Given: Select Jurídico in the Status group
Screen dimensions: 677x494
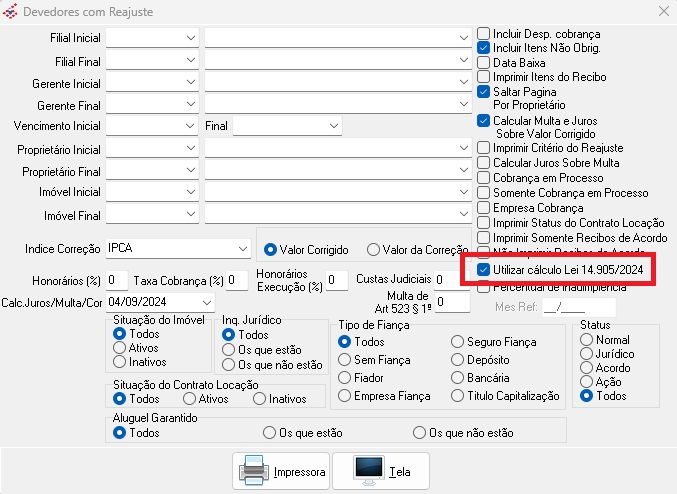Looking at the screenshot, I should tap(586, 353).
